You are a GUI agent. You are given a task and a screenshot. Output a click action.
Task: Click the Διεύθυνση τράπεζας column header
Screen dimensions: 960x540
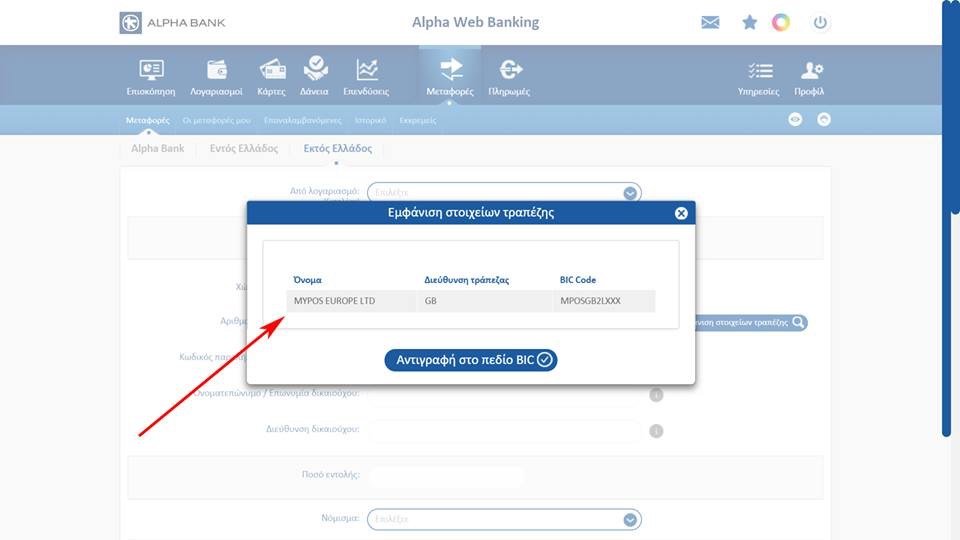pyautogui.click(x=467, y=280)
